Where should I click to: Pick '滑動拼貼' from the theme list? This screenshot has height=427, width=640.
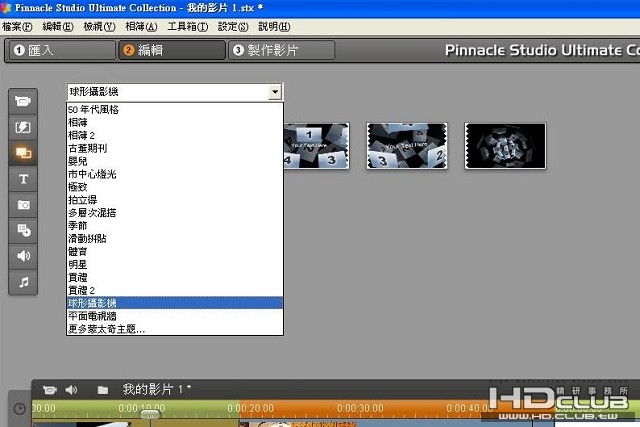point(175,239)
